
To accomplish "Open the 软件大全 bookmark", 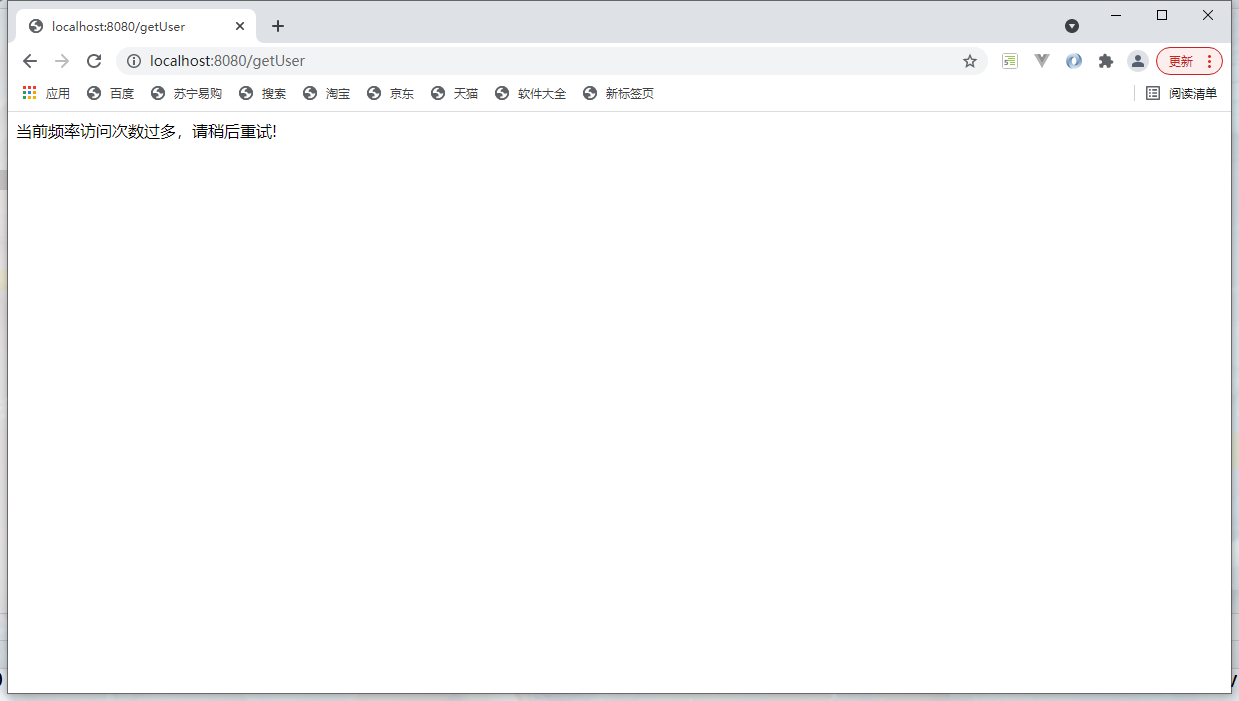I will (530, 93).
